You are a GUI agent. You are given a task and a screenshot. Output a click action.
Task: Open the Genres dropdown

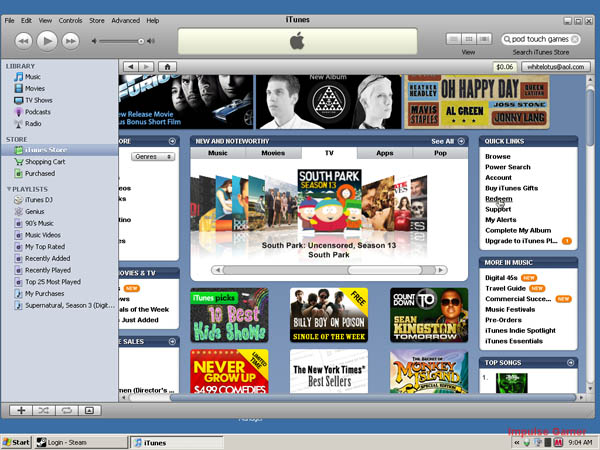(x=153, y=157)
